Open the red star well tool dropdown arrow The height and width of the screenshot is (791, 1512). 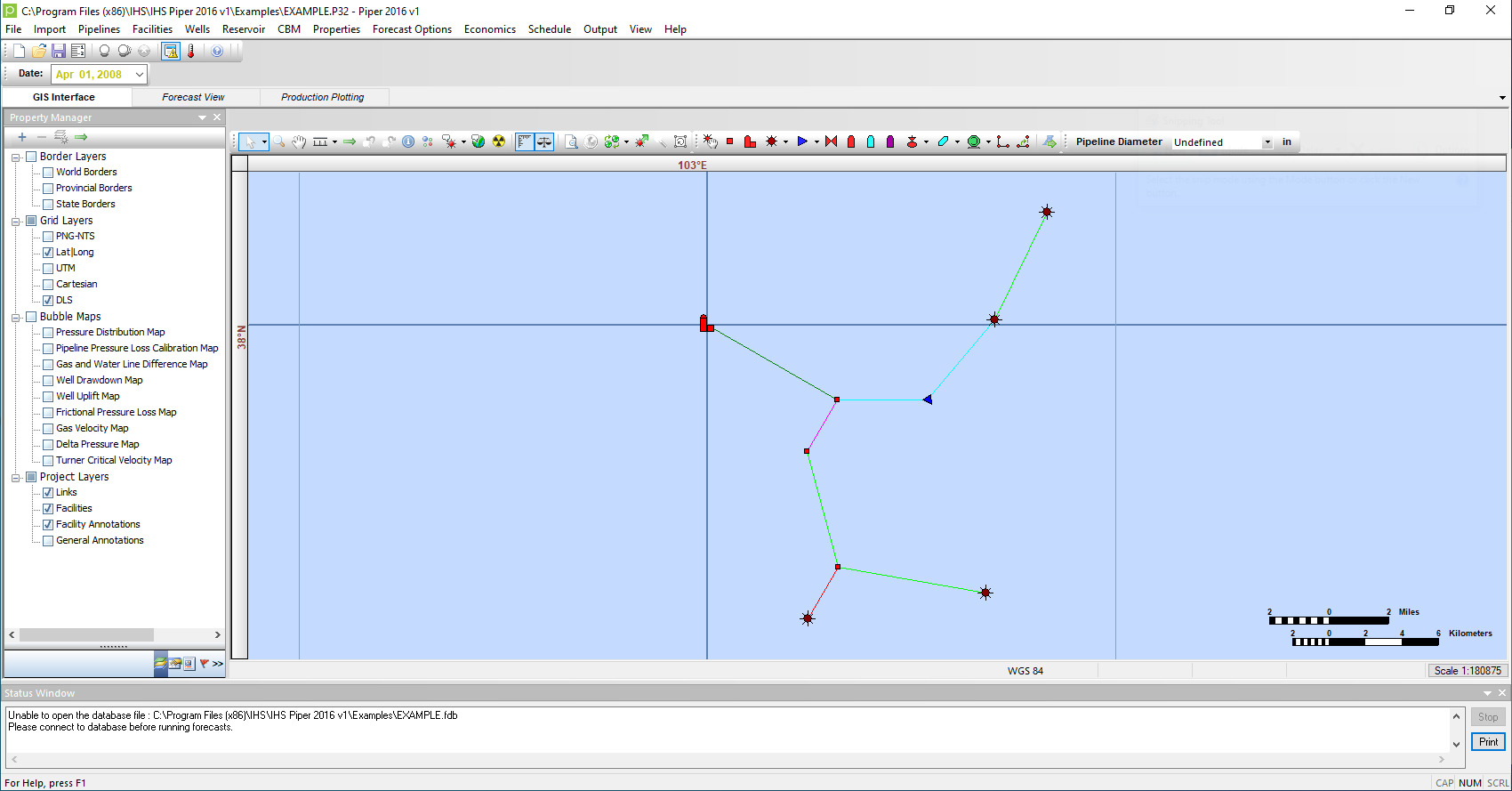pyautogui.click(x=785, y=142)
